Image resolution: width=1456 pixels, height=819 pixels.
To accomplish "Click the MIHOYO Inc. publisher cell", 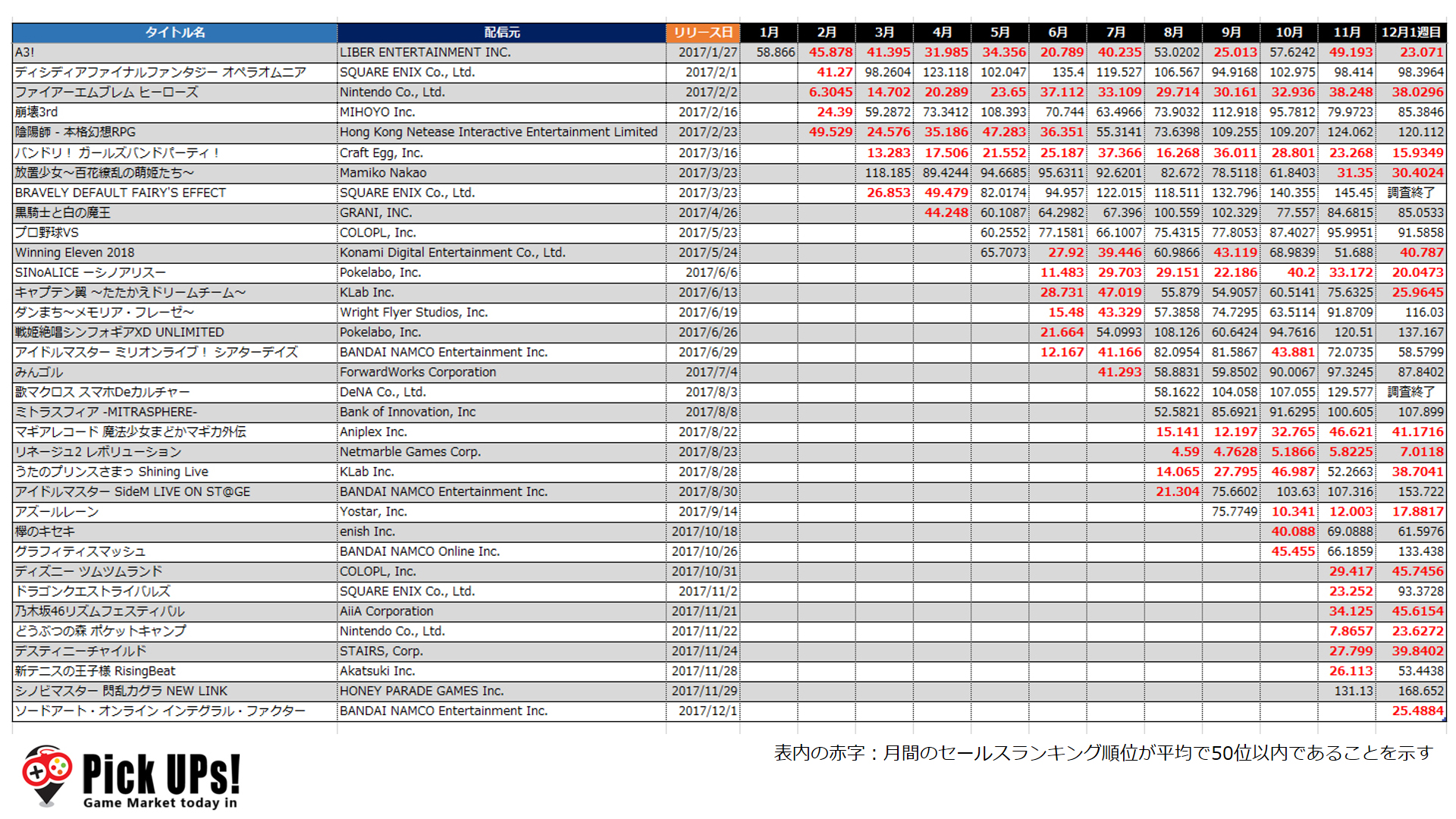I will click(x=502, y=112).
